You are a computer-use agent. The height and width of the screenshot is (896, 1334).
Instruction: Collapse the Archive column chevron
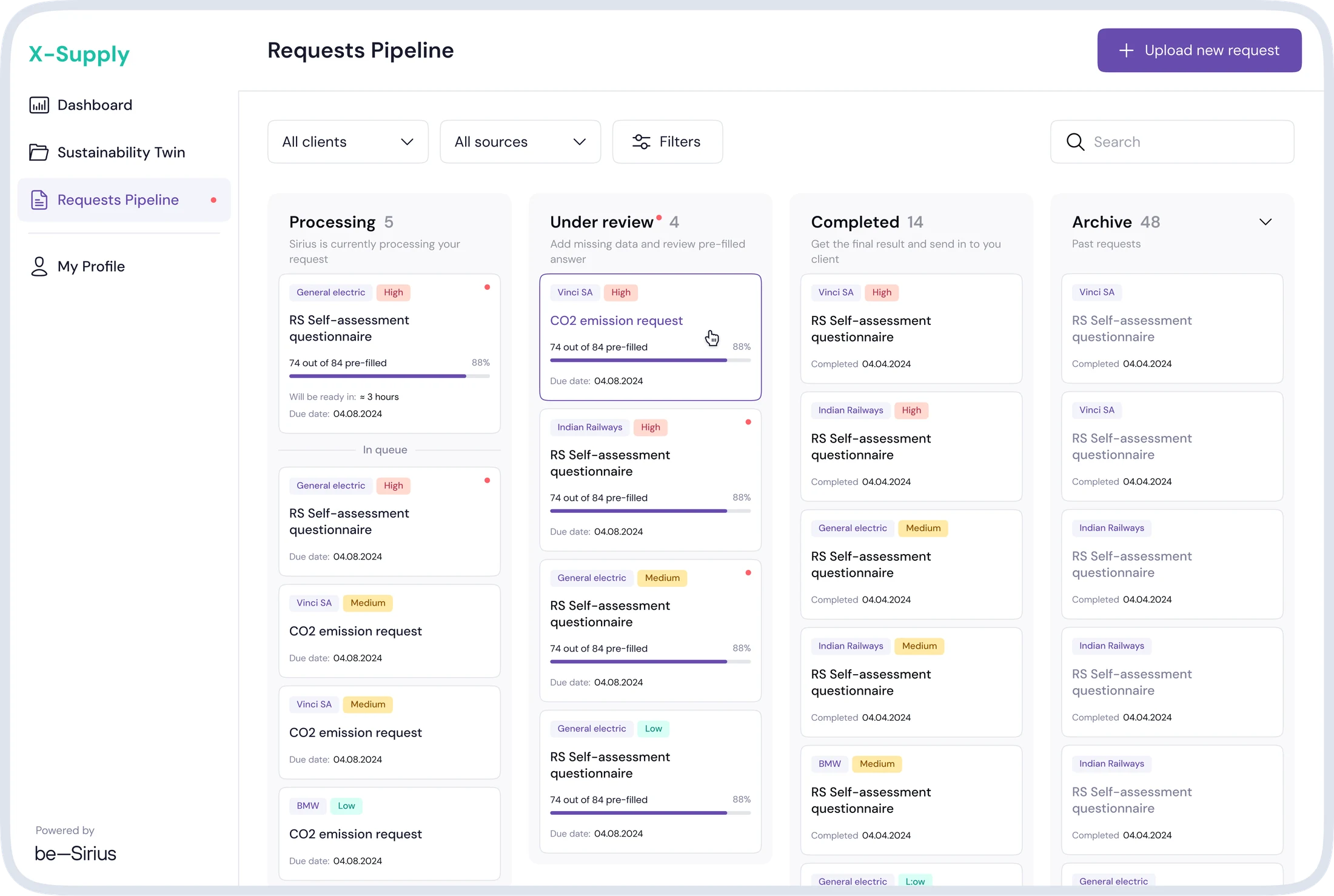point(1265,222)
